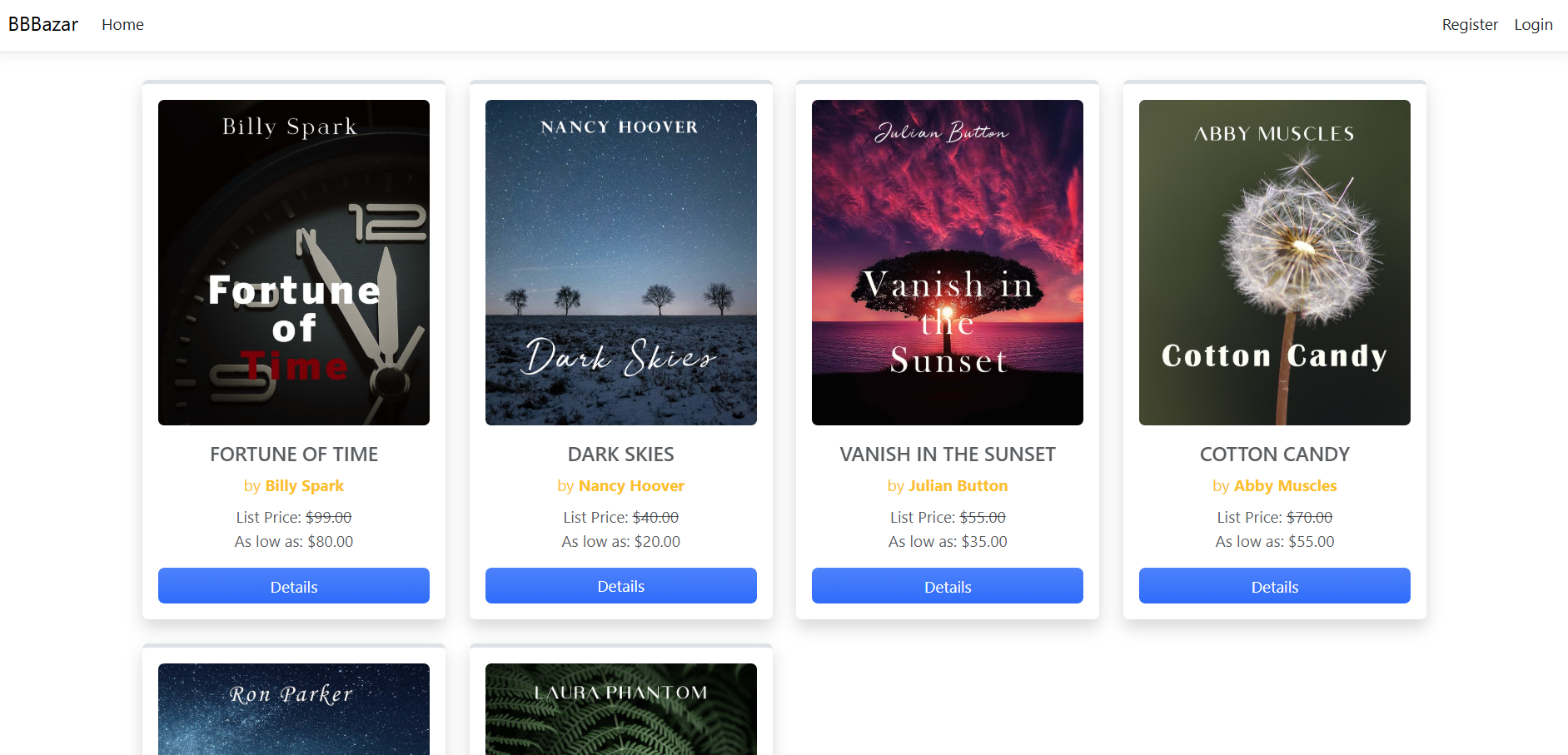This screenshot has height=755, width=1568.
Task: View Details for Fortune of Time
Action: pos(294,586)
